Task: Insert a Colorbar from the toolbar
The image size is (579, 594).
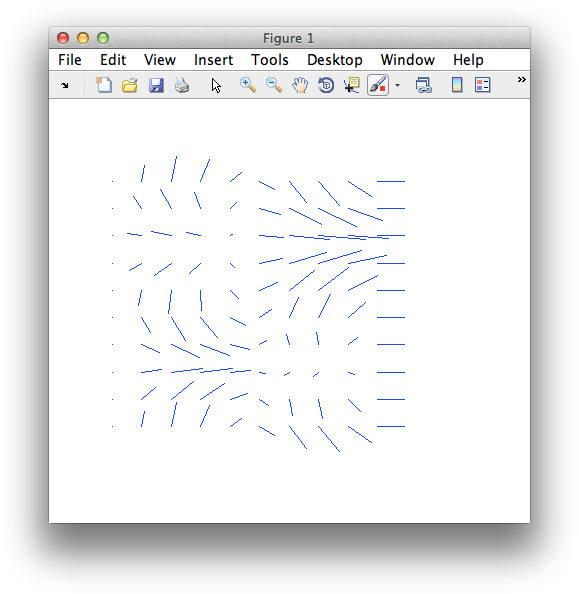Action: pos(457,85)
